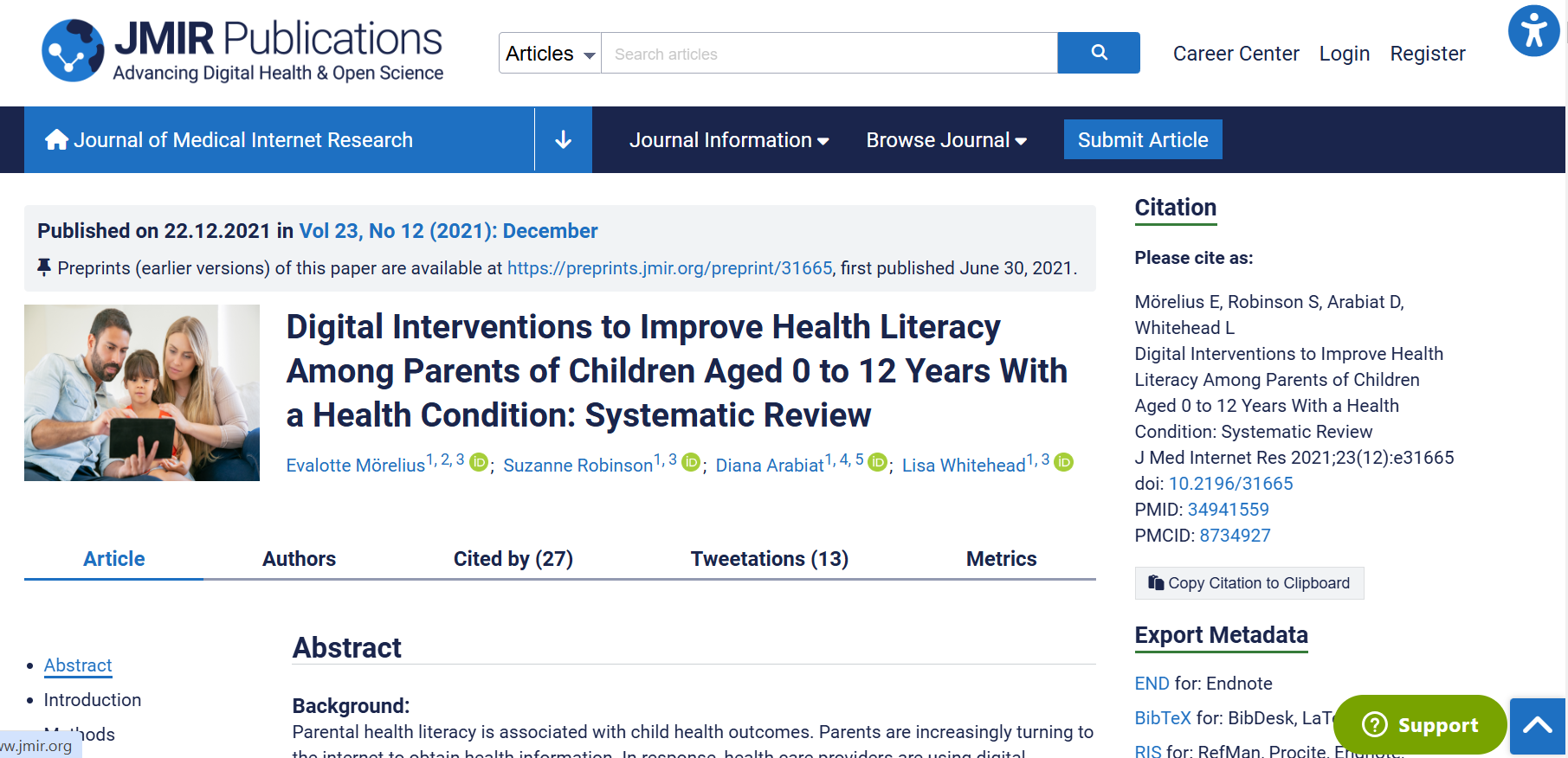Screen dimensions: 1568x758
Task: Open the green Support chat button
Action: (x=1419, y=724)
